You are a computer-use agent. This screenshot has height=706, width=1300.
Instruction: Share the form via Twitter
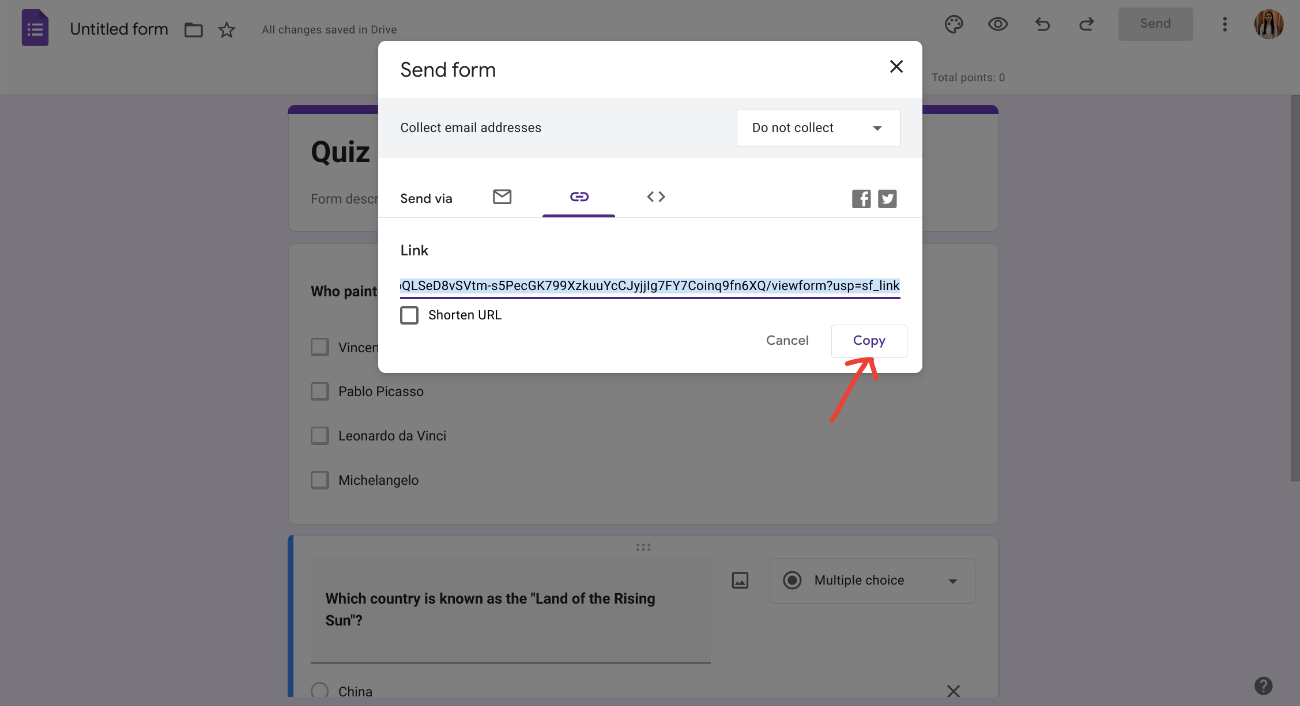887,198
